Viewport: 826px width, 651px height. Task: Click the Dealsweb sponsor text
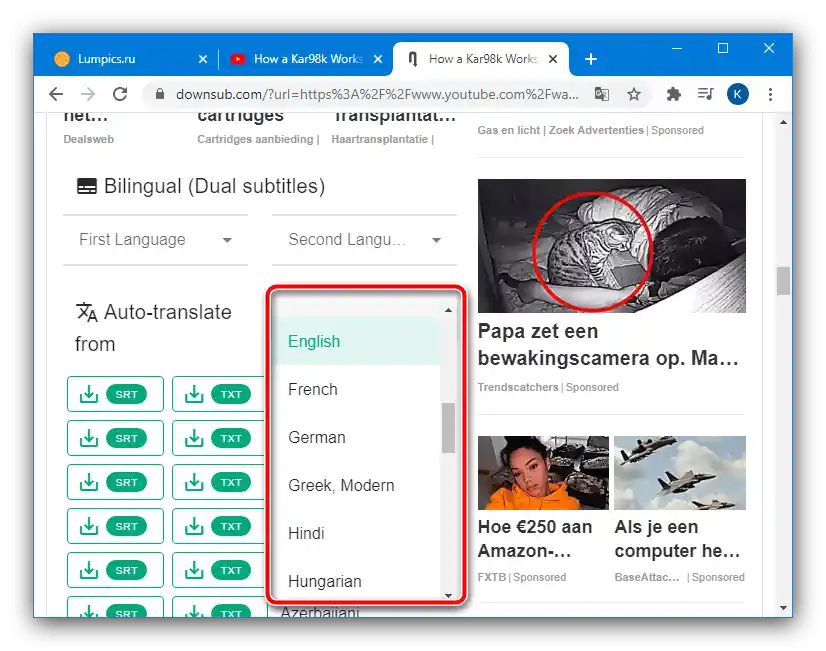click(88, 139)
